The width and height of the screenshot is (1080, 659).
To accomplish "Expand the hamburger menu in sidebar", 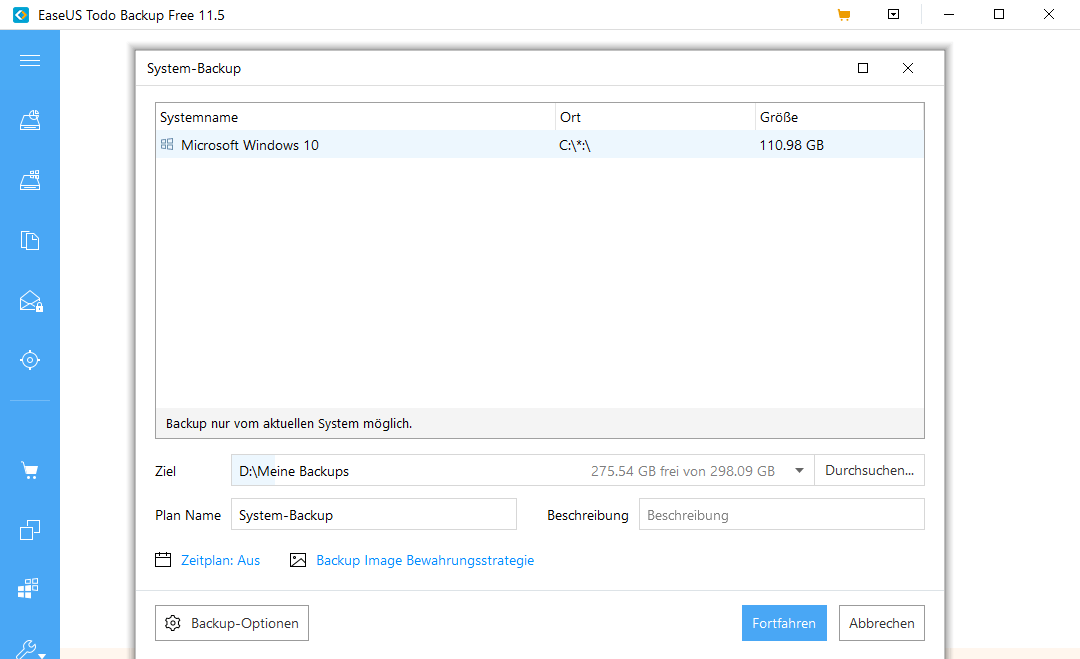I will pos(30,60).
